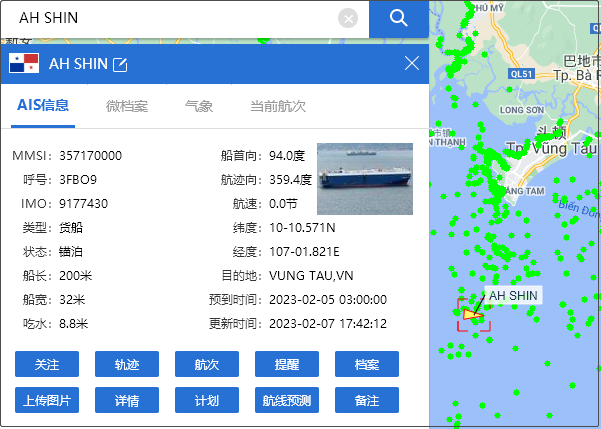Viewport: 601px width, 429px height.
Task: Select the yellow AH SHIN ship marker
Action: [x=473, y=315]
